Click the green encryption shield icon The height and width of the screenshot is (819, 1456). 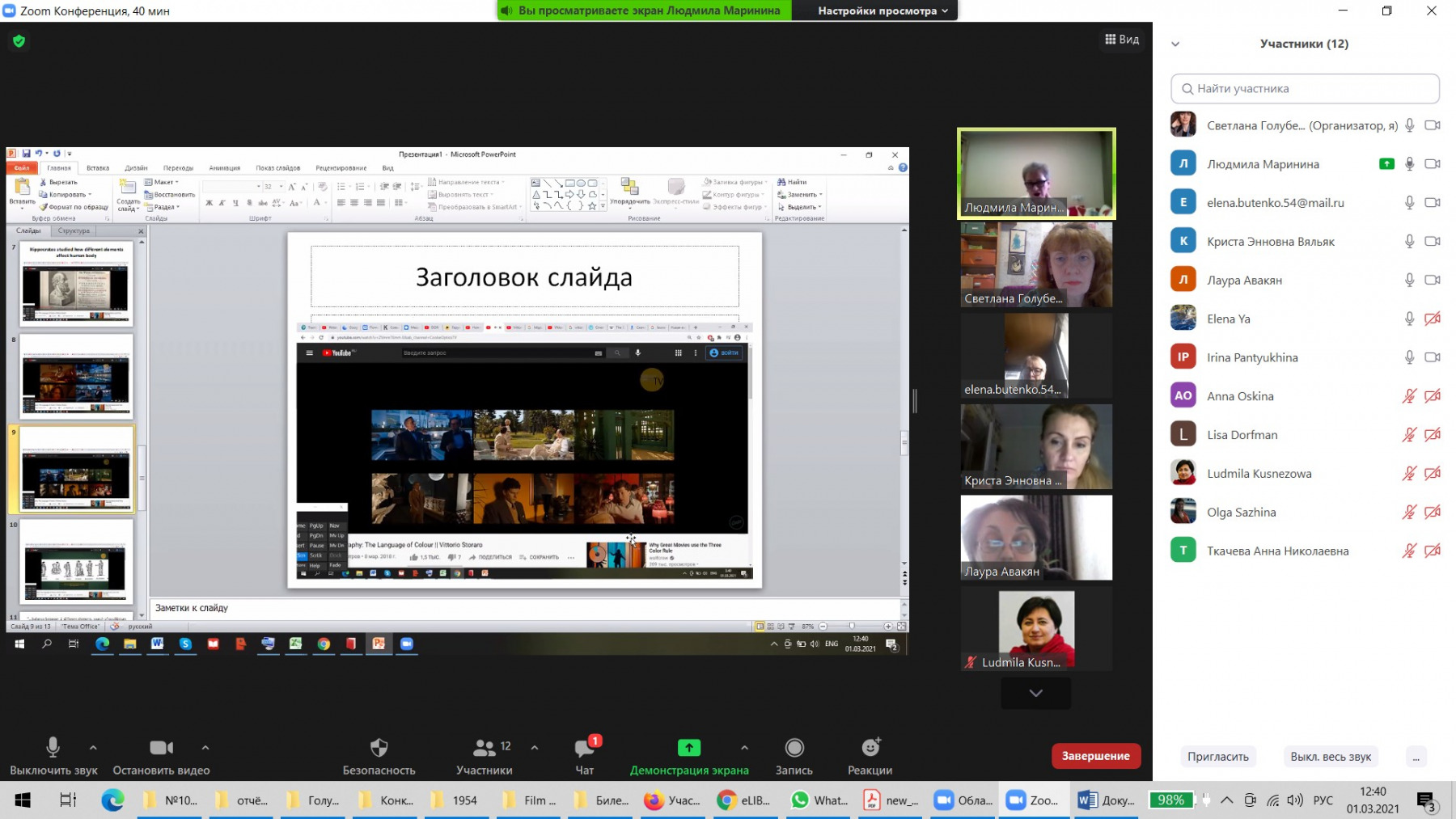click(x=19, y=40)
